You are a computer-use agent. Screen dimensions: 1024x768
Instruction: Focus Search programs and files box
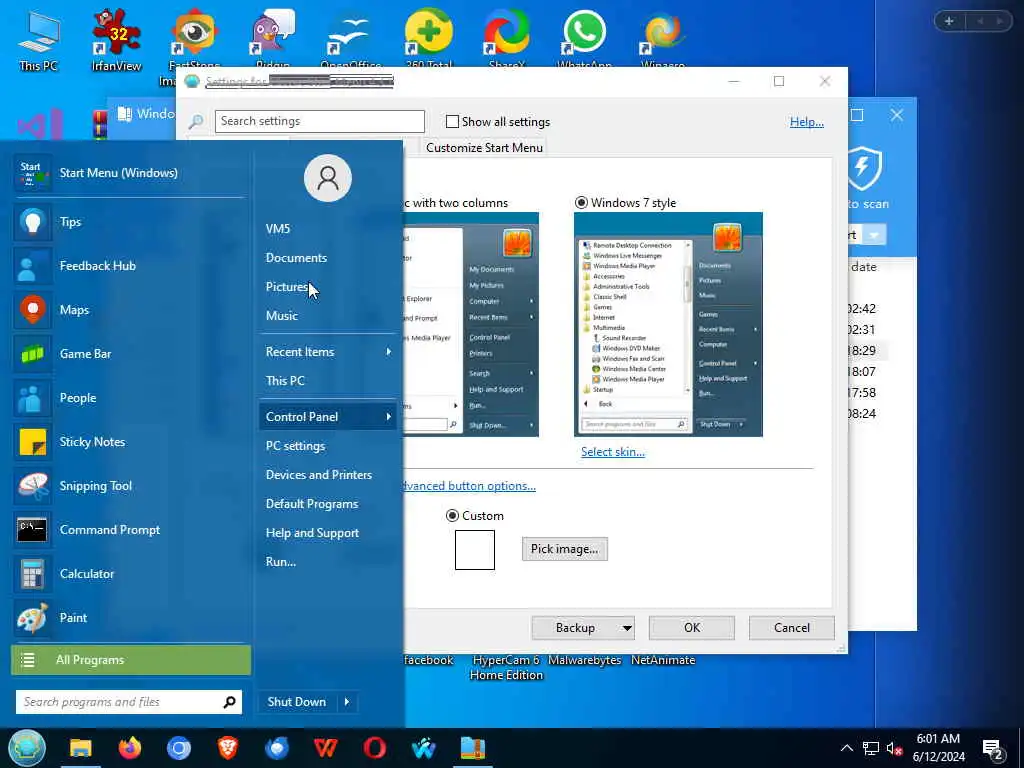click(129, 702)
